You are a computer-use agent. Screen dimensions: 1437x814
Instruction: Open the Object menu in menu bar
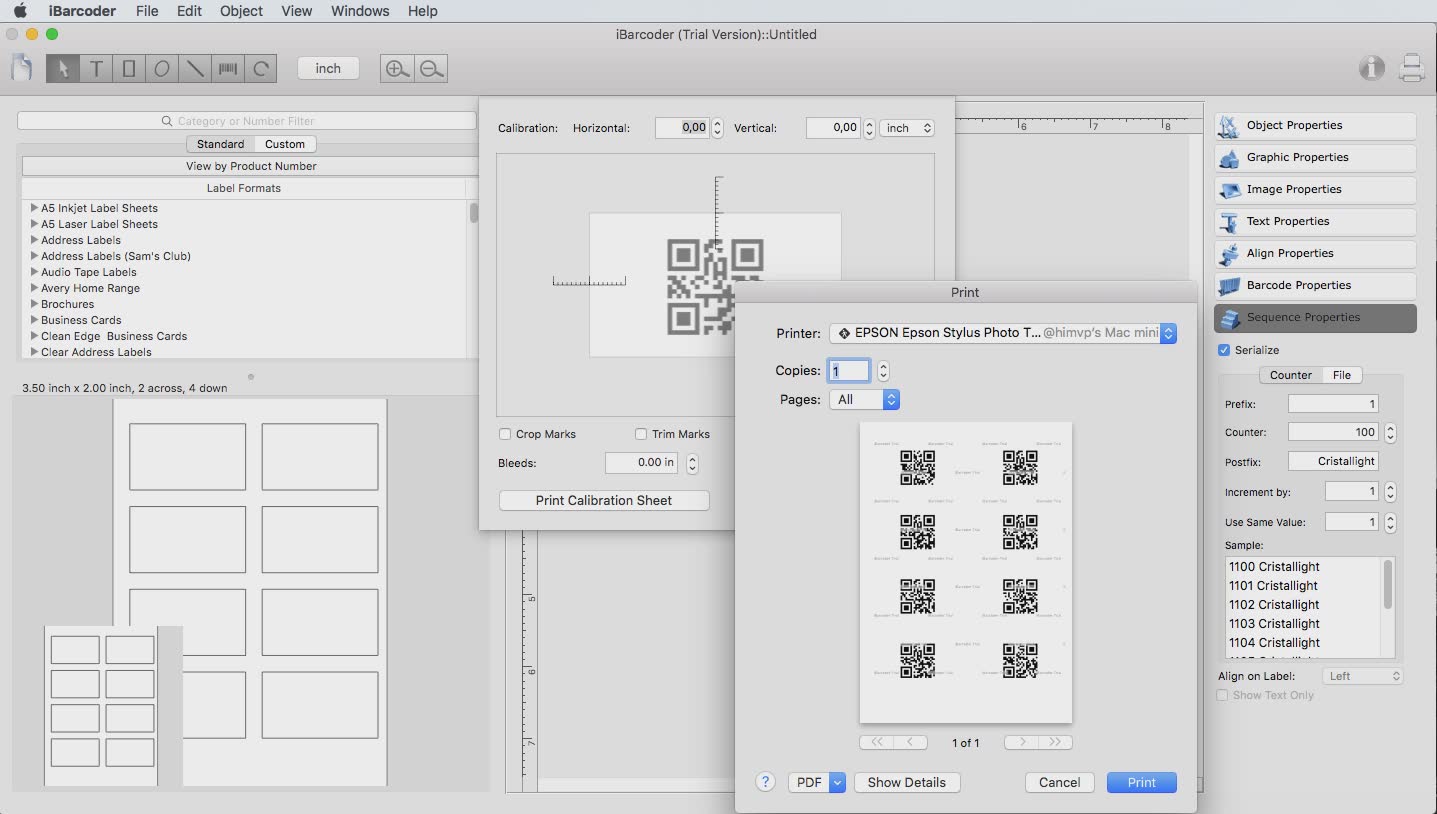[241, 11]
